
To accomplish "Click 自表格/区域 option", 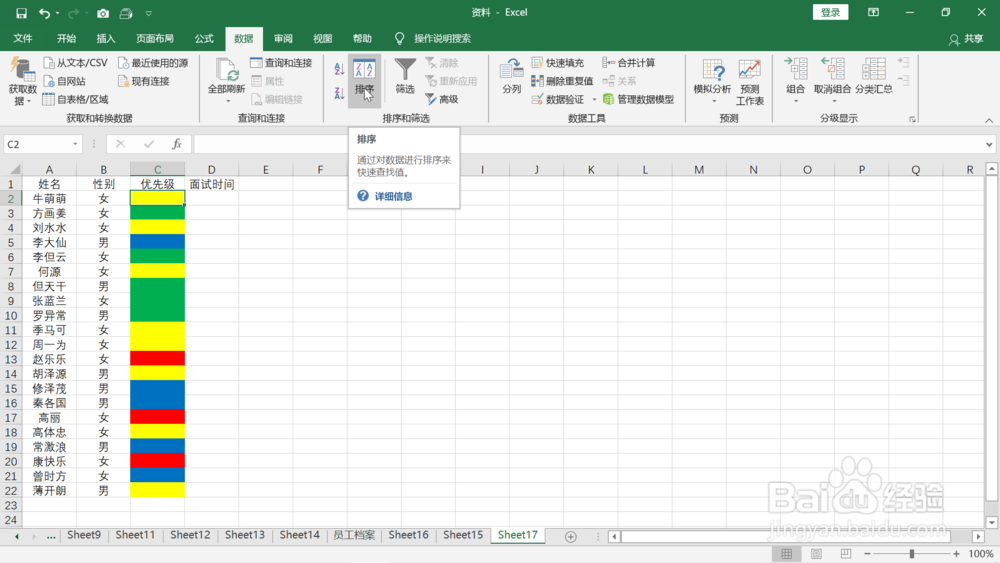I will 75,99.
